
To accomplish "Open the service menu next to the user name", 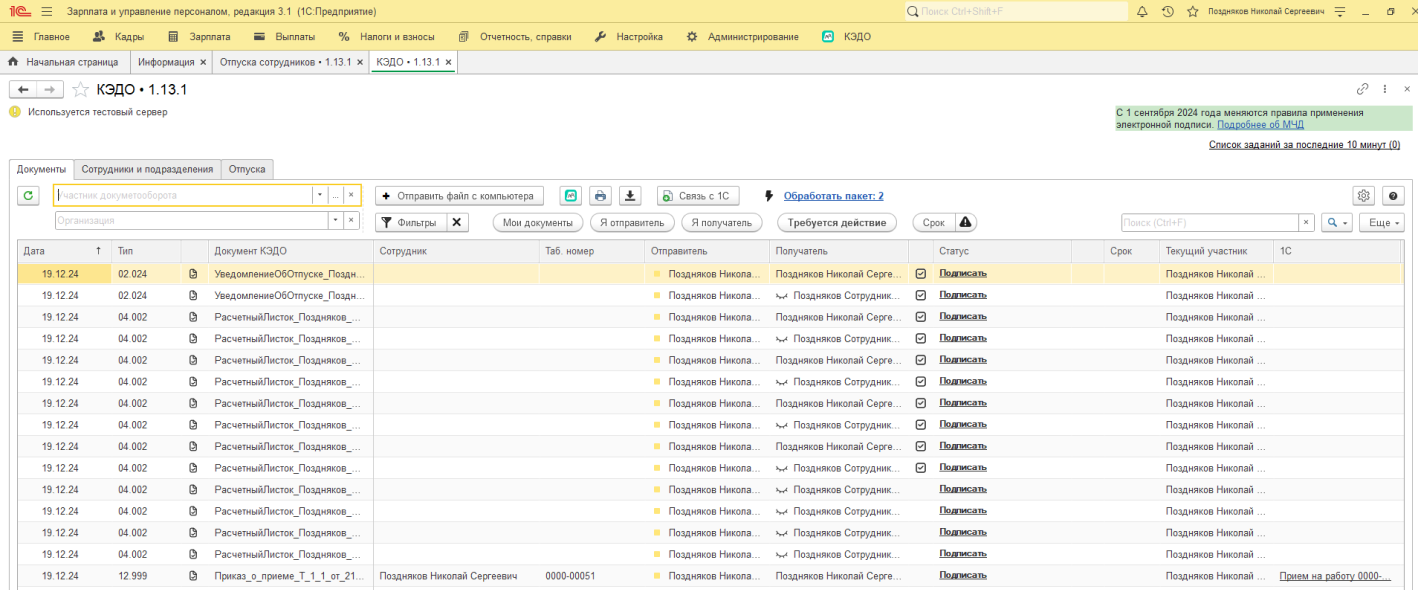I will [x=1340, y=11].
